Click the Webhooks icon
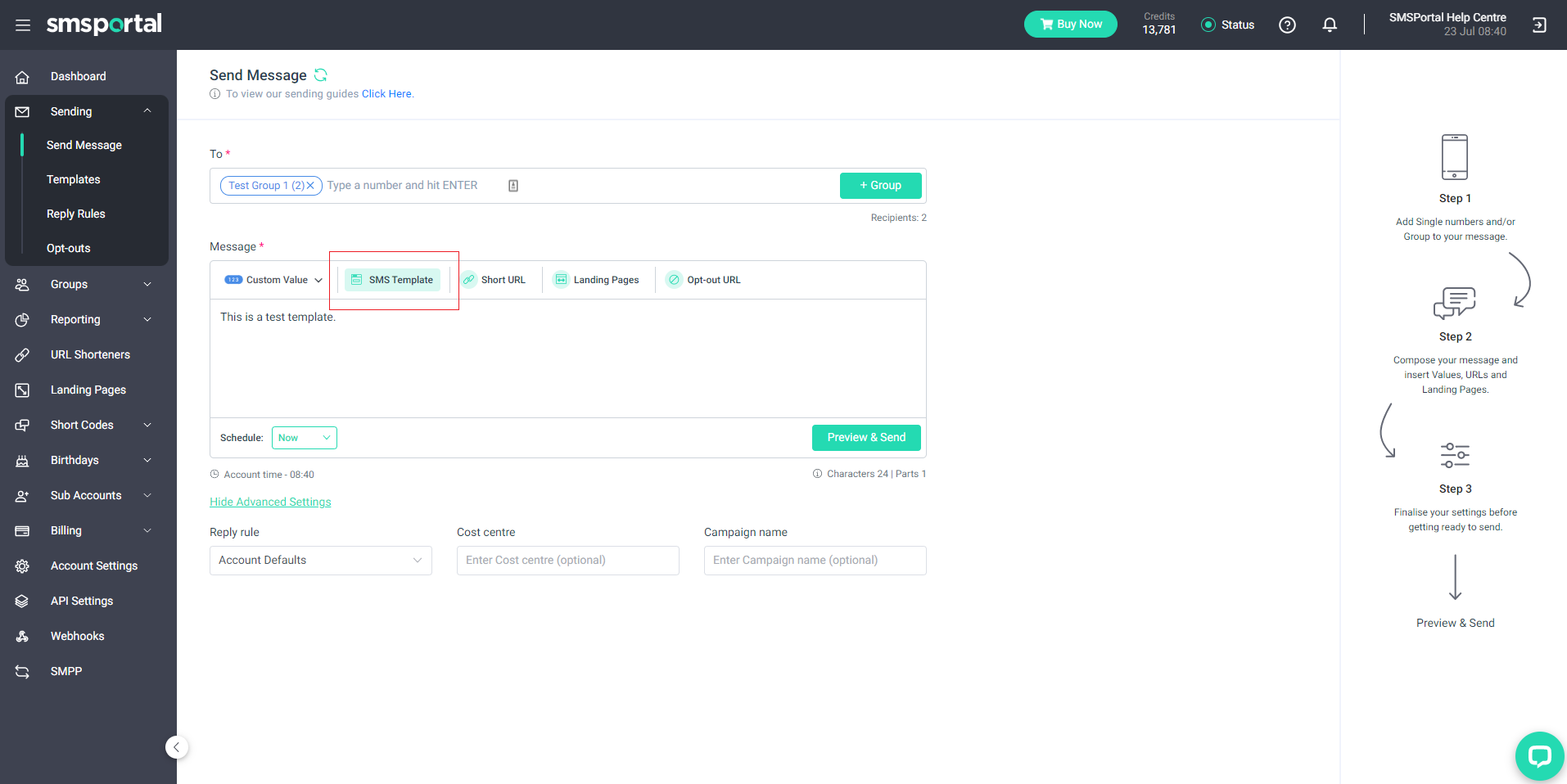The height and width of the screenshot is (784, 1567). click(22, 637)
